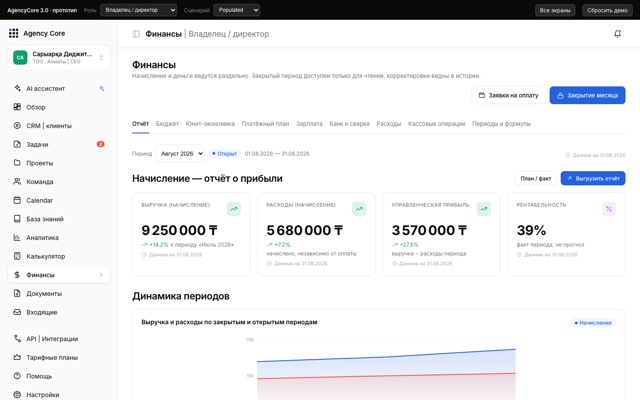Click the 39% Рентабельность value
Screen dimensions: 640x400
(531, 230)
